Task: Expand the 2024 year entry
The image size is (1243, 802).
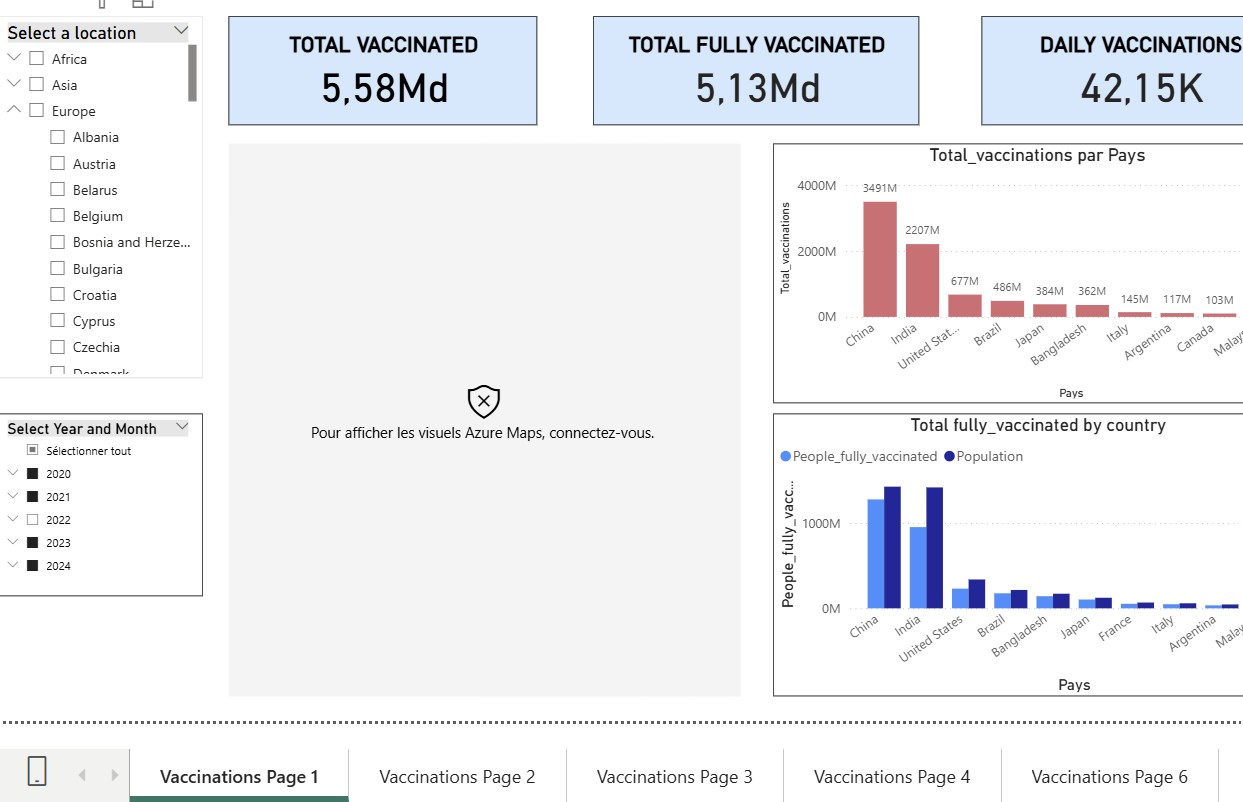Action: click(x=12, y=565)
